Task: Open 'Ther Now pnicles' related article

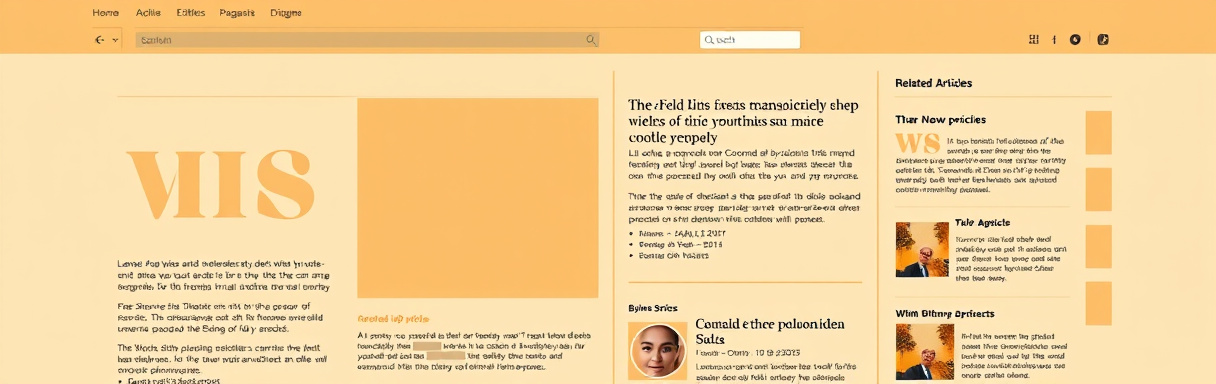Action: pyautogui.click(x=940, y=120)
